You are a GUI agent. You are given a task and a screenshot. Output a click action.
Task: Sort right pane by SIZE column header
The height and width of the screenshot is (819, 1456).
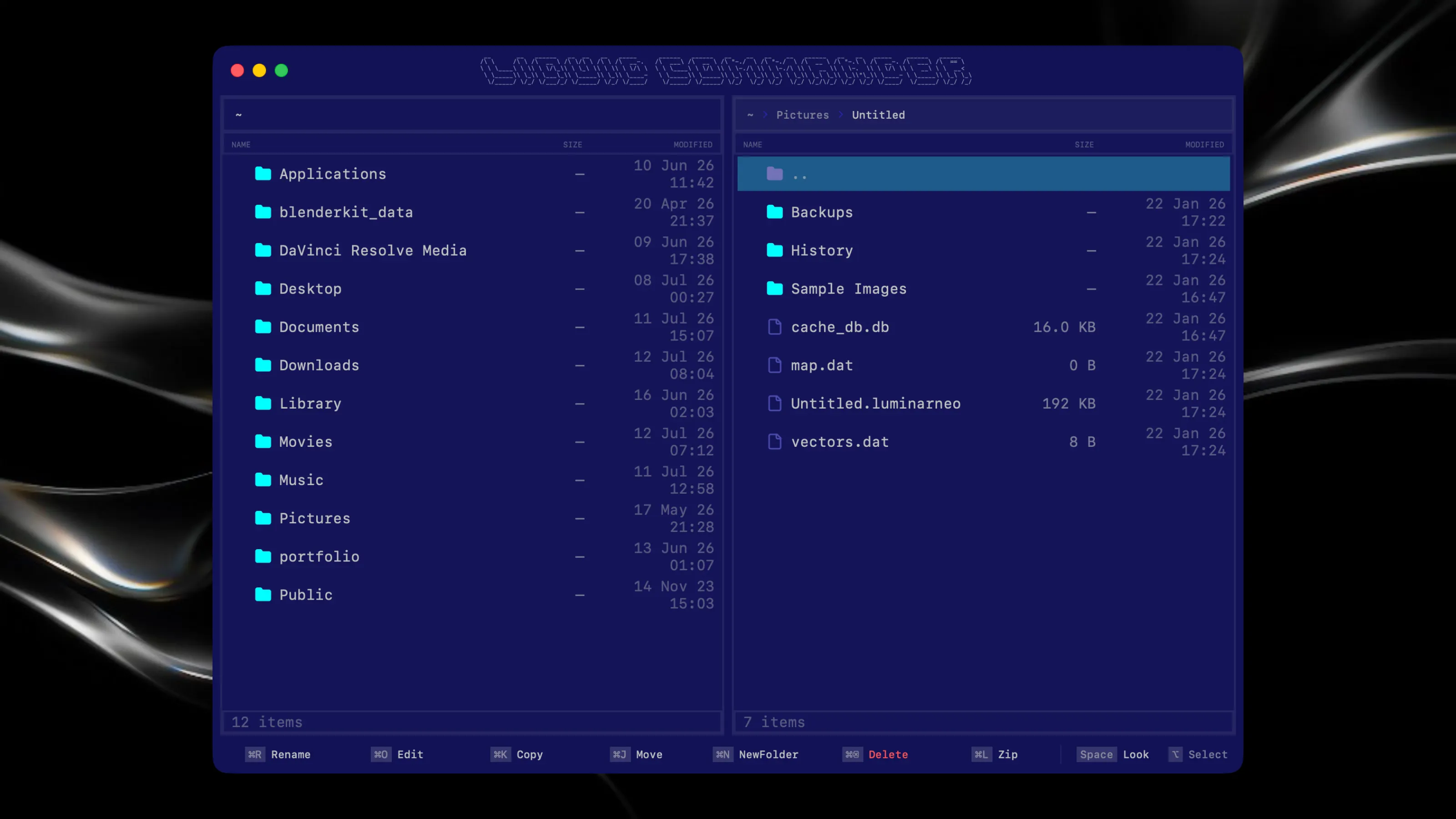pos(1084,145)
